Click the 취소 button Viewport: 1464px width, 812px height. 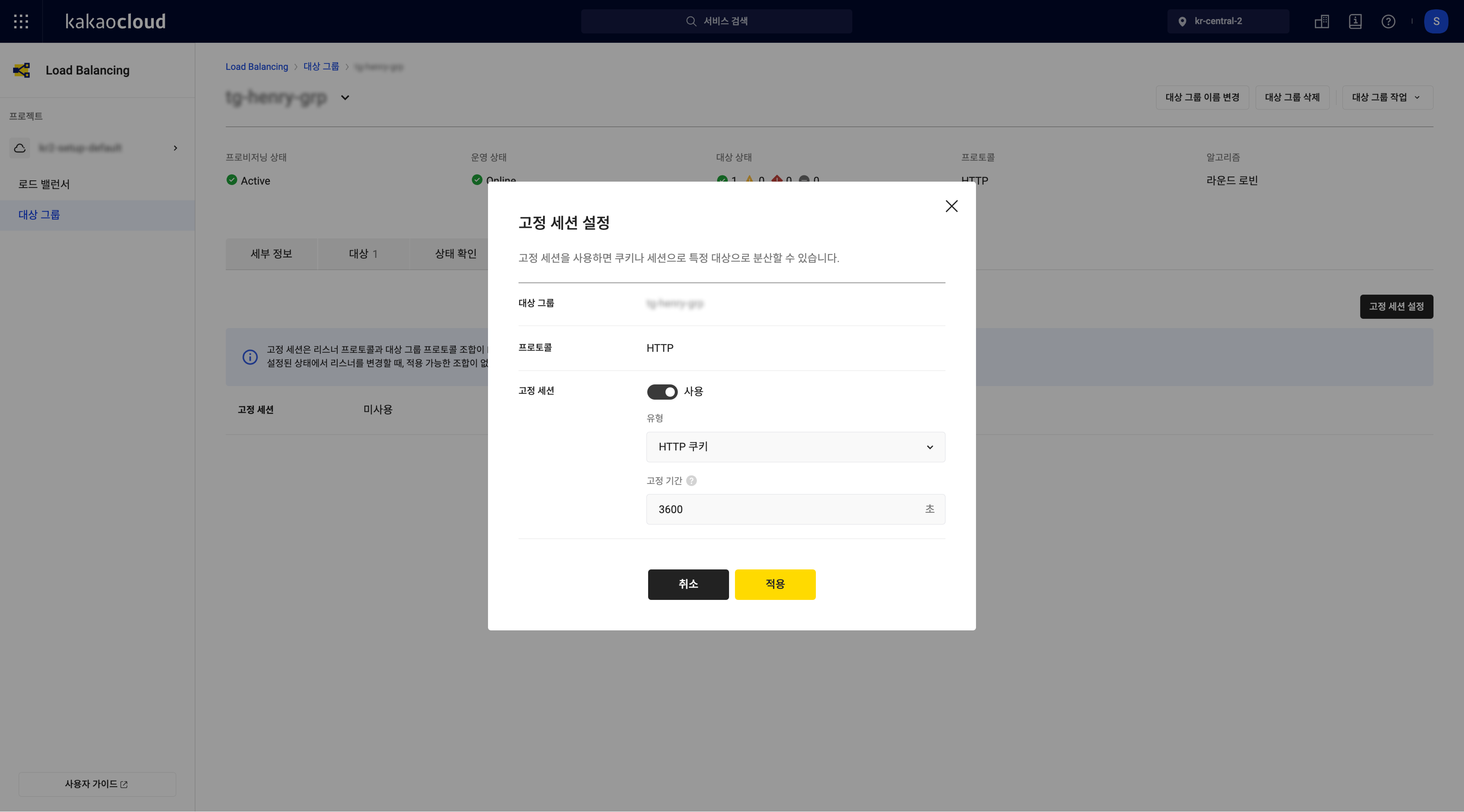pos(688,584)
